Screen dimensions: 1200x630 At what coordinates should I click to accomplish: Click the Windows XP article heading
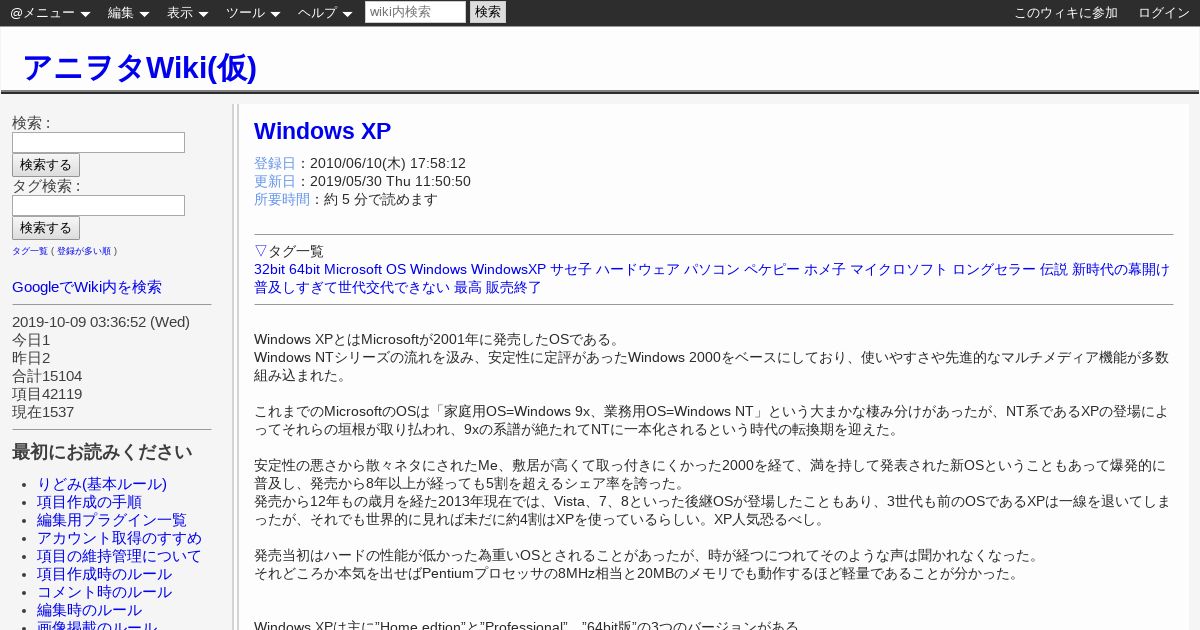(x=322, y=131)
